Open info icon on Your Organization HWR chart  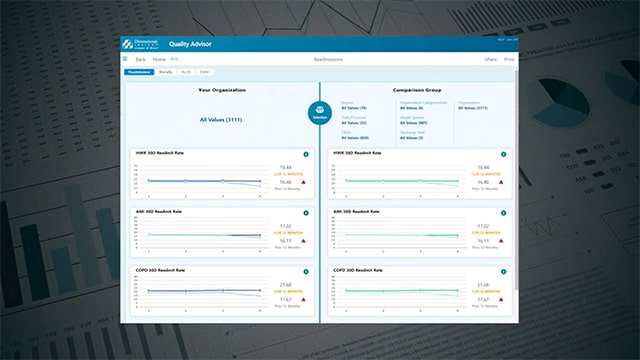coord(306,154)
